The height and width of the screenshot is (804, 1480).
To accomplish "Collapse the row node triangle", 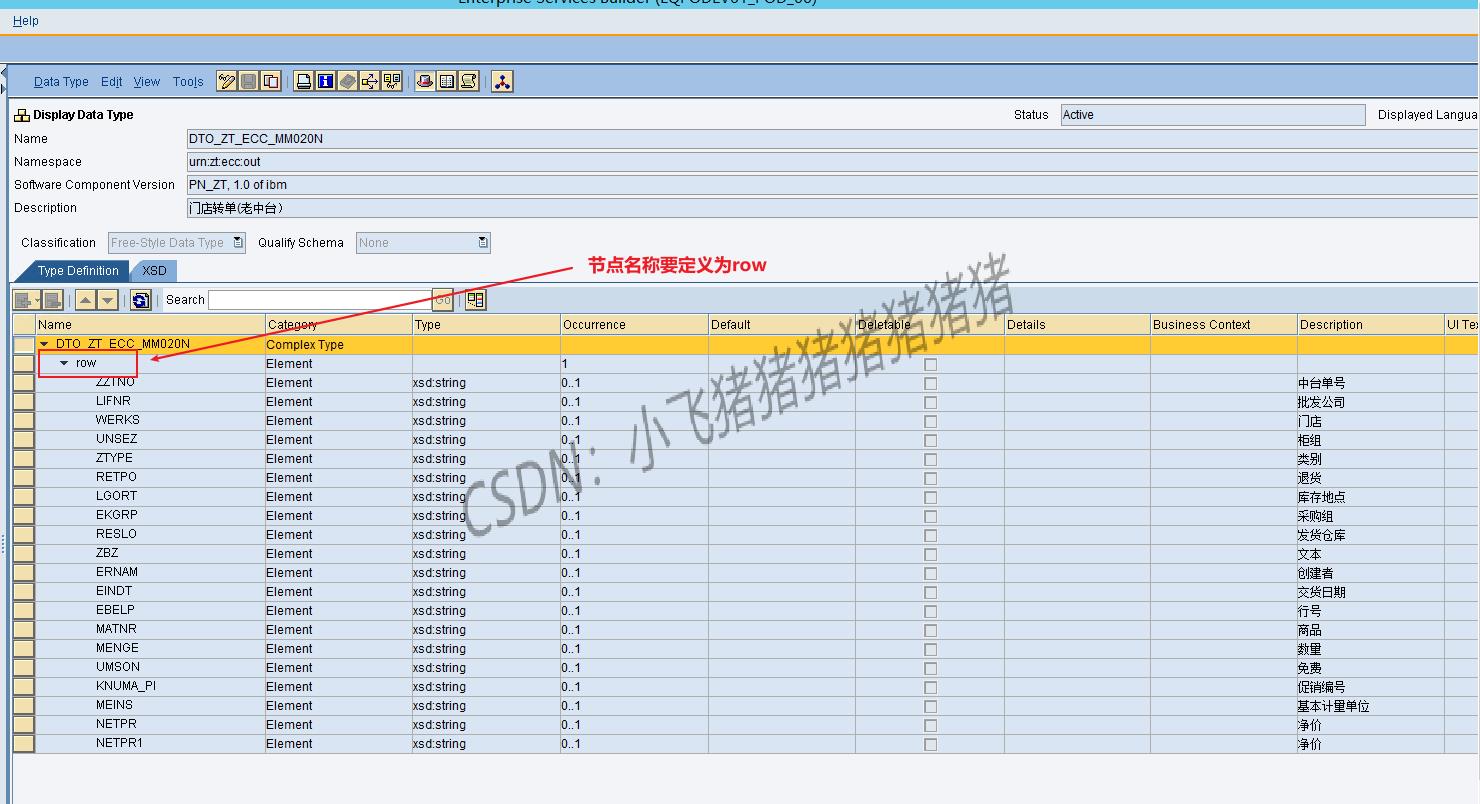I will click(x=65, y=363).
